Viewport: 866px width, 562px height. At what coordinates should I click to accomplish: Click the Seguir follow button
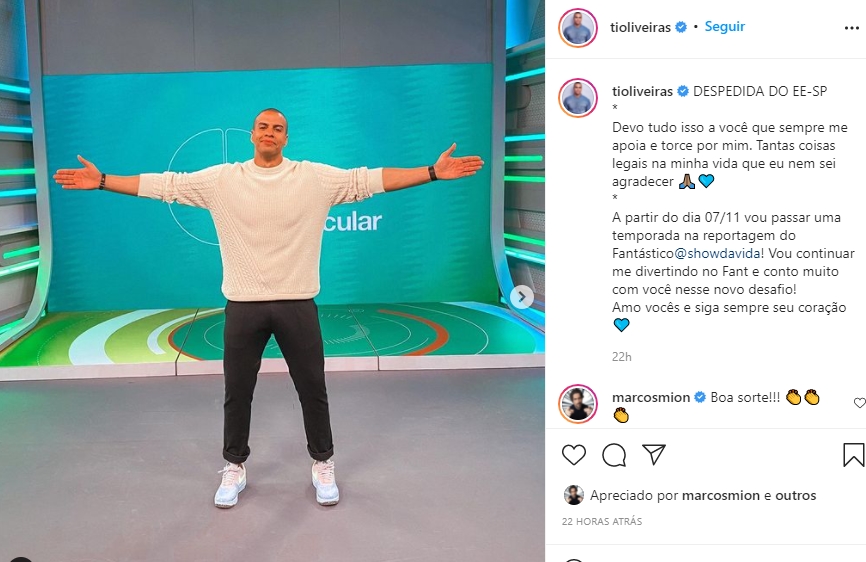[725, 26]
